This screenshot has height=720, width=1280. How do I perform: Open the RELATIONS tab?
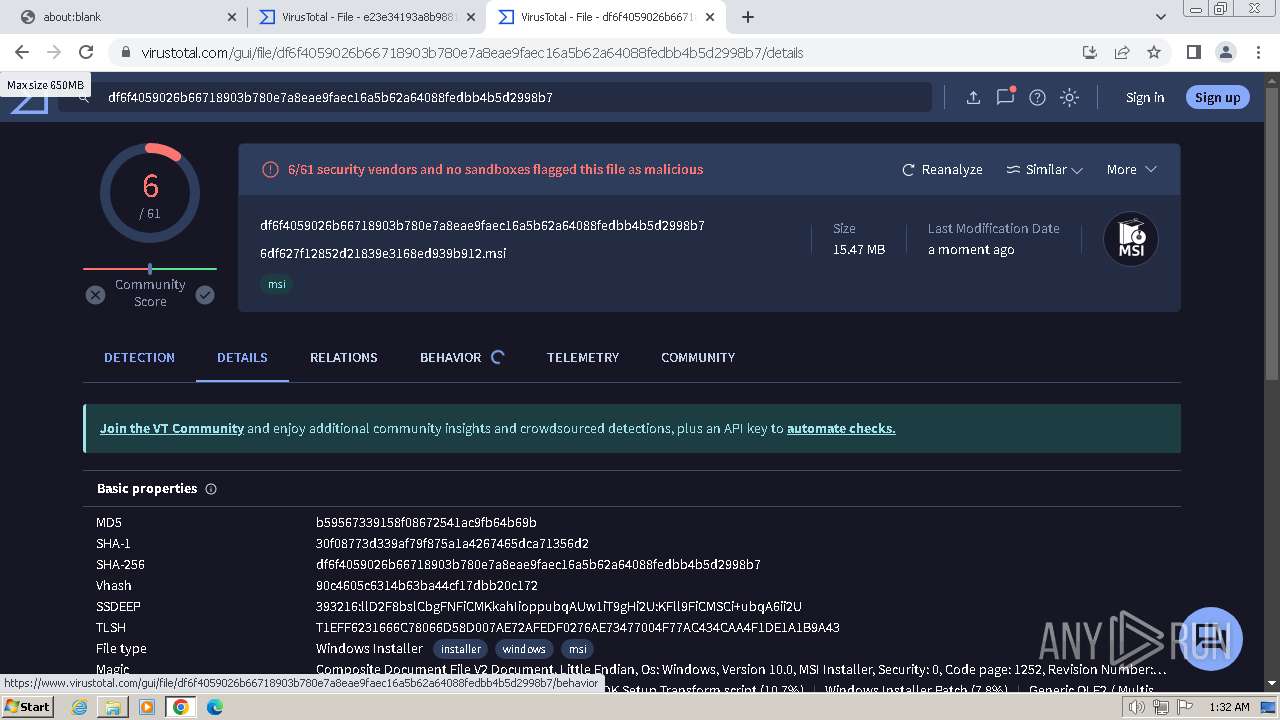coord(343,357)
